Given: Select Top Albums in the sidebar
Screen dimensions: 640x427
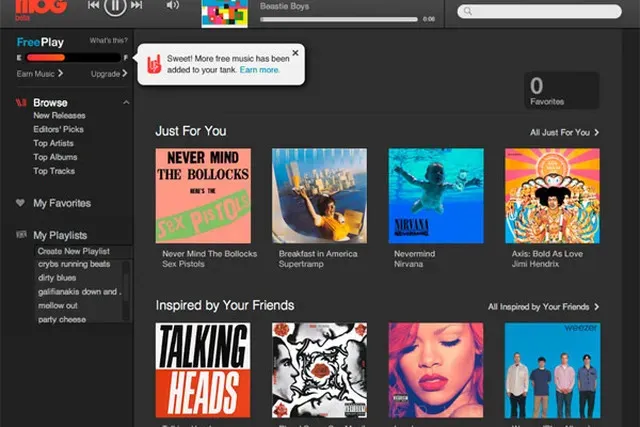Looking at the screenshot, I should (x=54, y=157).
